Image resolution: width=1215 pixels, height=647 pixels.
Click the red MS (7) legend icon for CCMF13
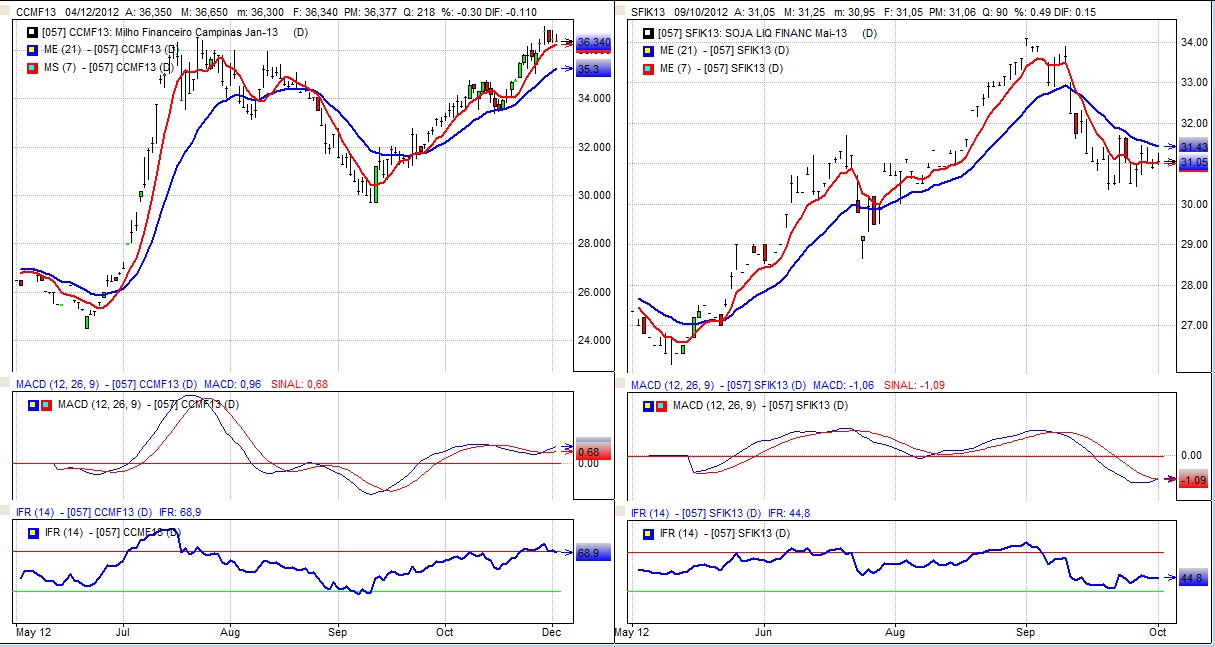coord(33,67)
